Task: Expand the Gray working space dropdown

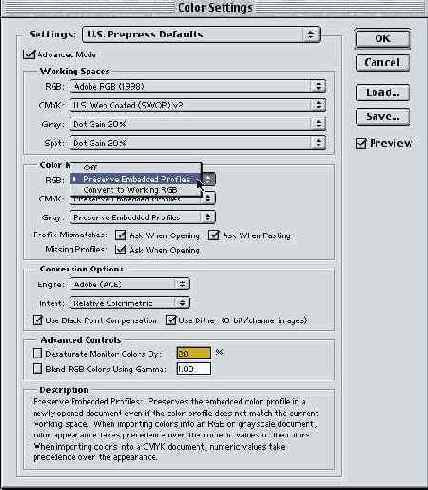Action: pos(197,124)
